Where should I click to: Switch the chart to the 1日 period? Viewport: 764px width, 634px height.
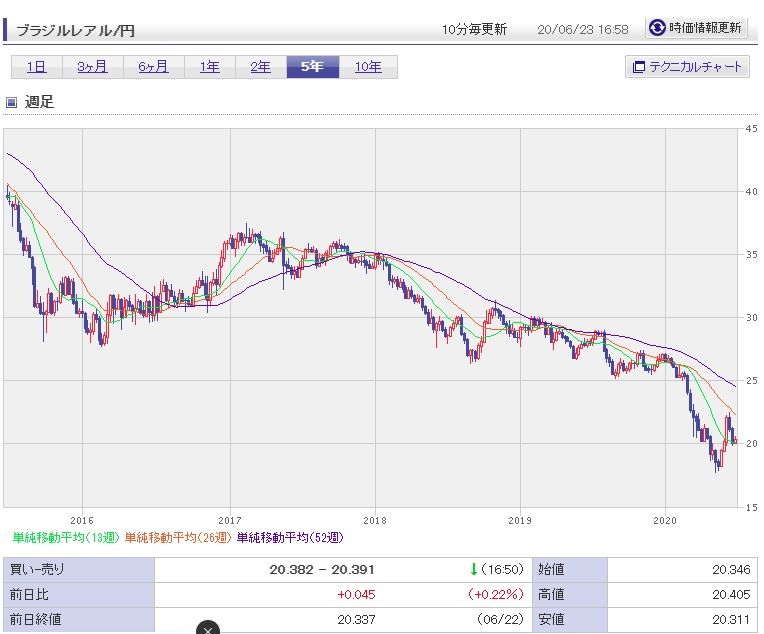36,67
